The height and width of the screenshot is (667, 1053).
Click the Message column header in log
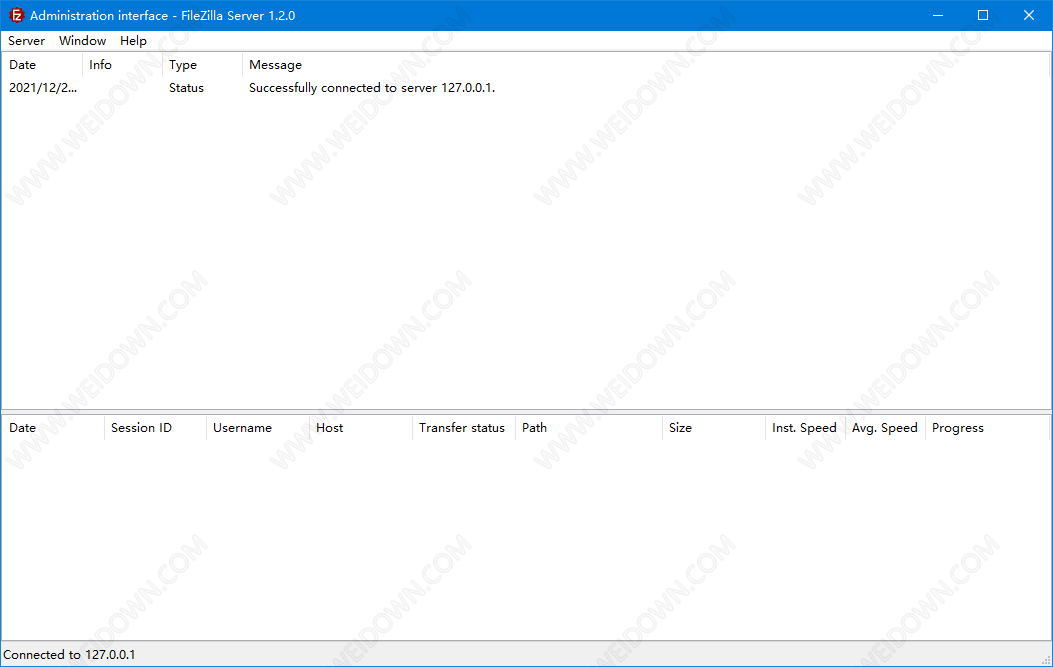click(645, 64)
